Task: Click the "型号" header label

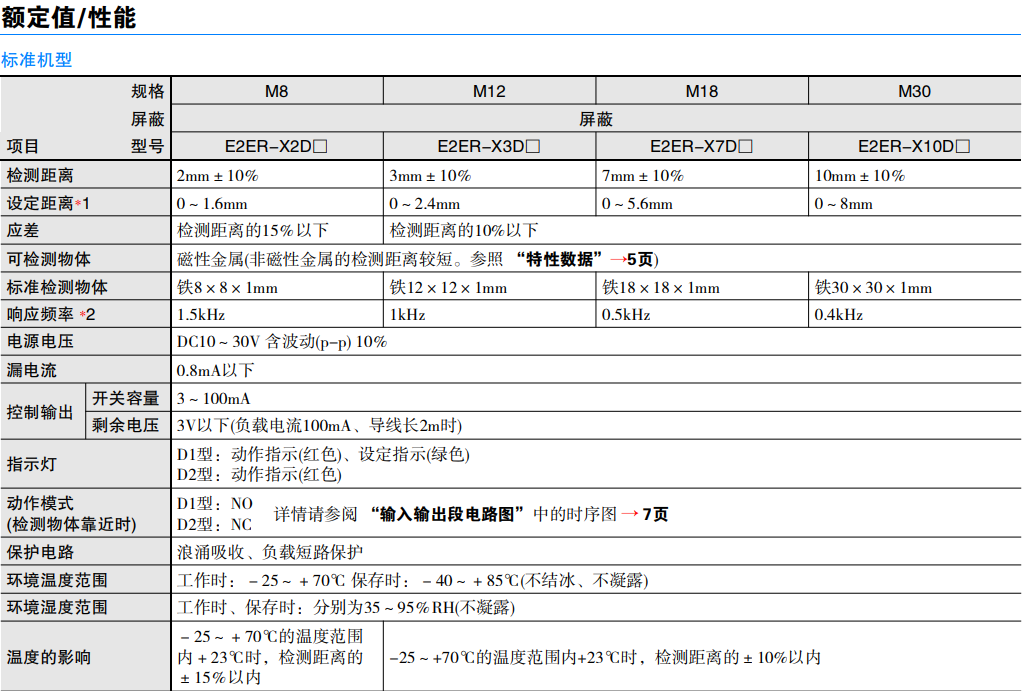Action: [148, 146]
